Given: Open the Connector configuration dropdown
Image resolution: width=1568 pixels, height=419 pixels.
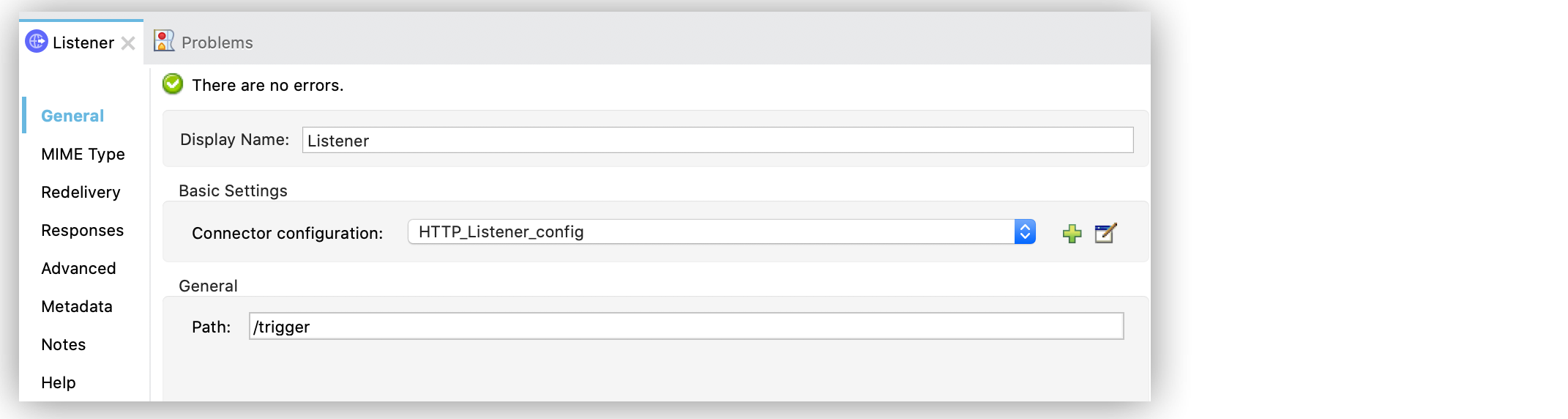Looking at the screenshot, I should 710,232.
